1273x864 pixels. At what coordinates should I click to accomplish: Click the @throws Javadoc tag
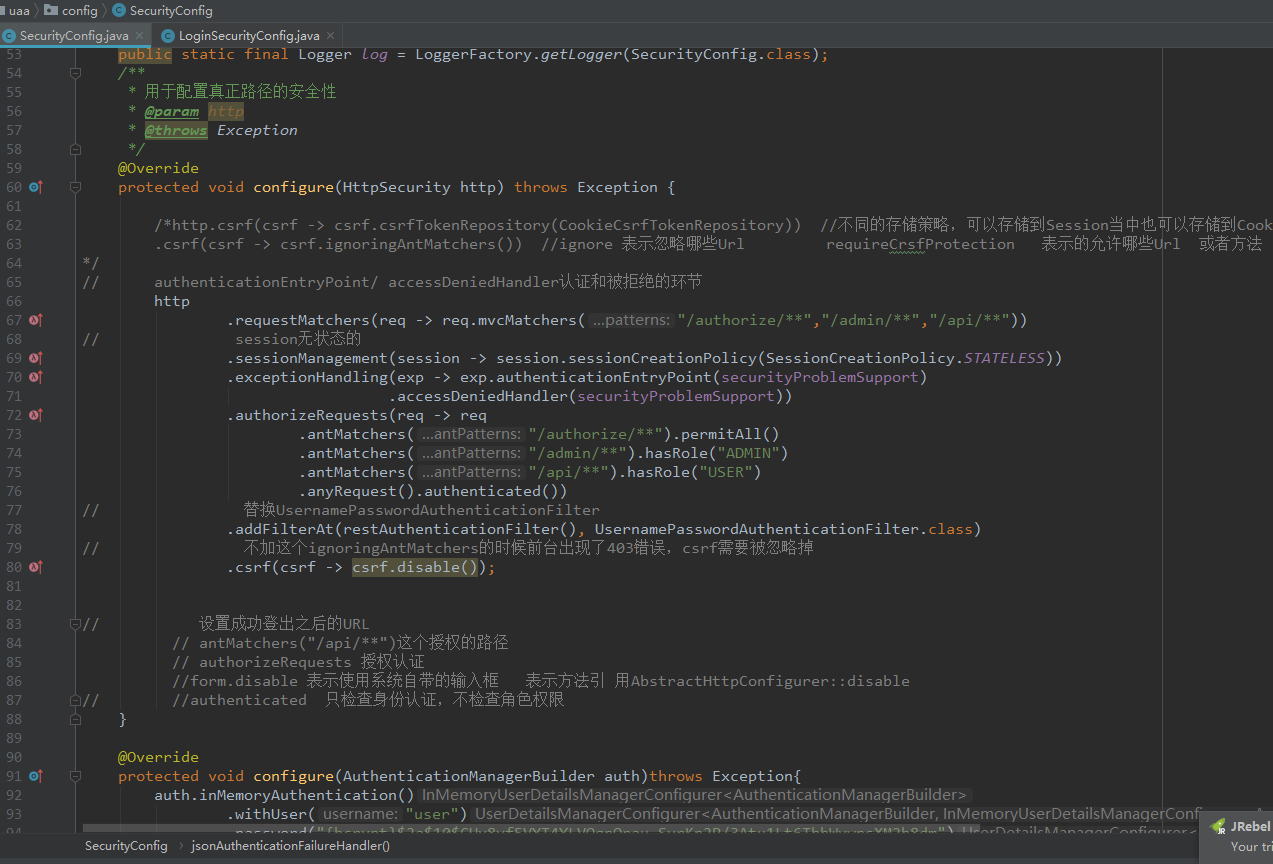(176, 130)
